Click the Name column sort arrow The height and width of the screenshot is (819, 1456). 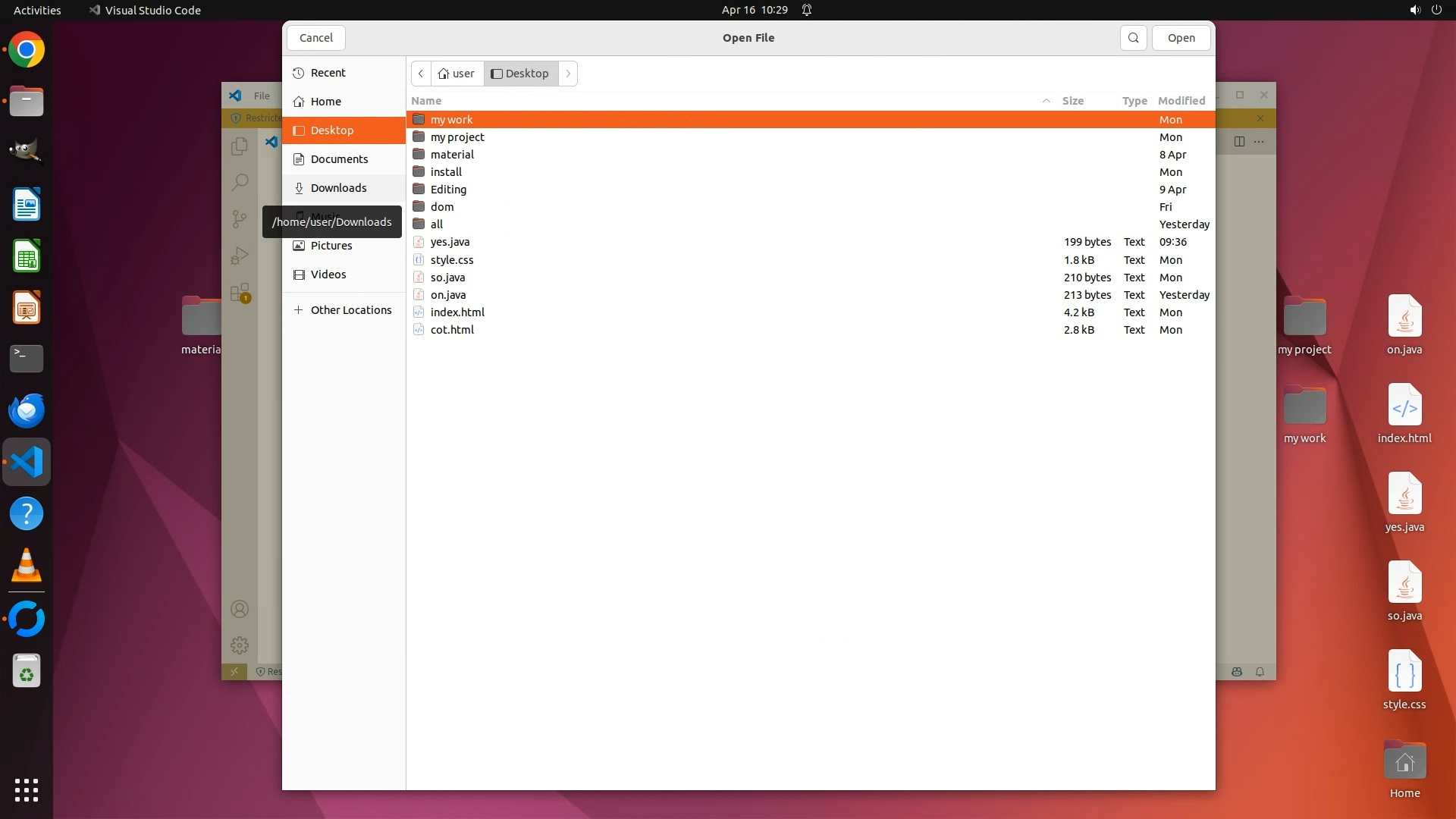[1046, 101]
